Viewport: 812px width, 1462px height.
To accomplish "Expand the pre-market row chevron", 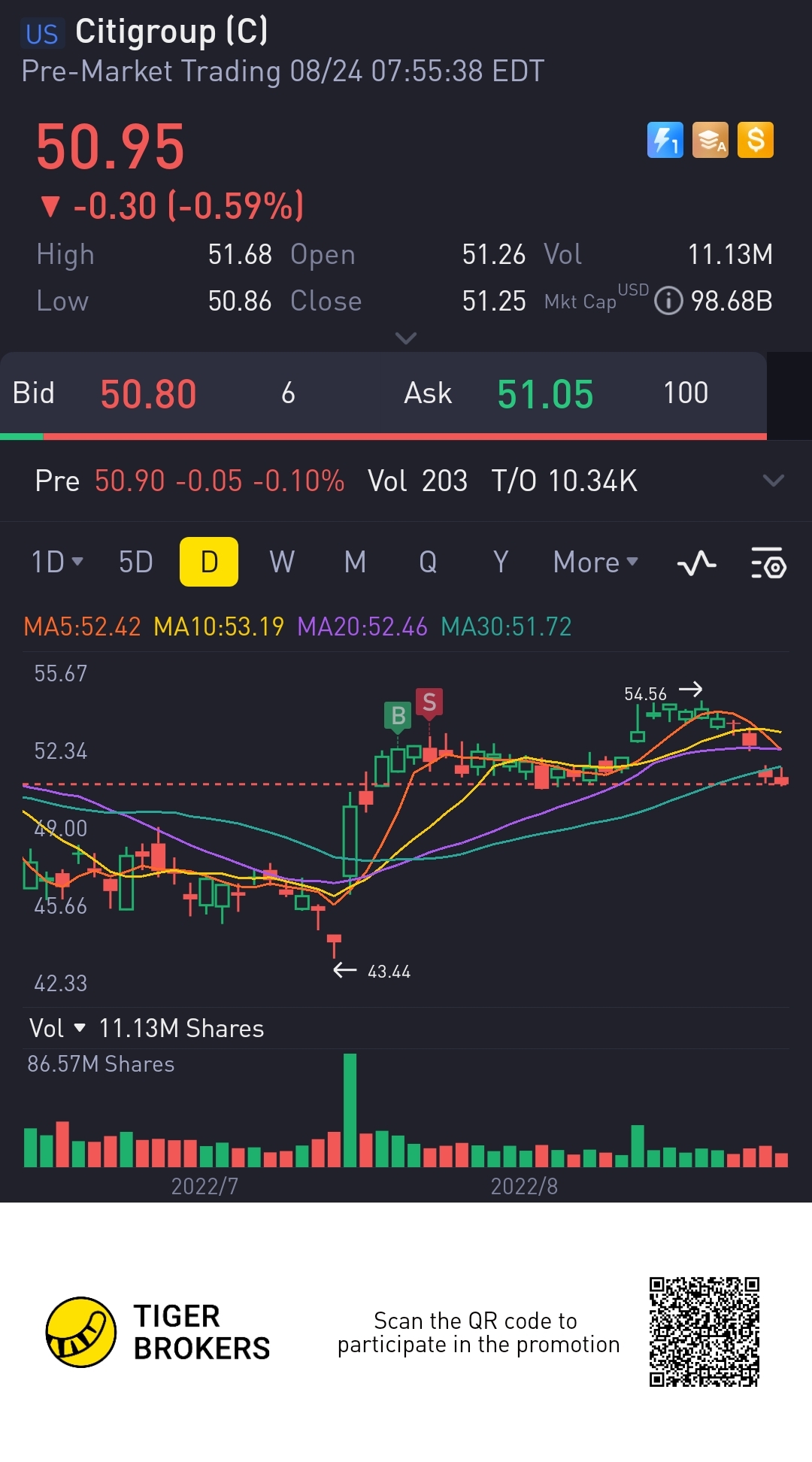I will tap(774, 481).
